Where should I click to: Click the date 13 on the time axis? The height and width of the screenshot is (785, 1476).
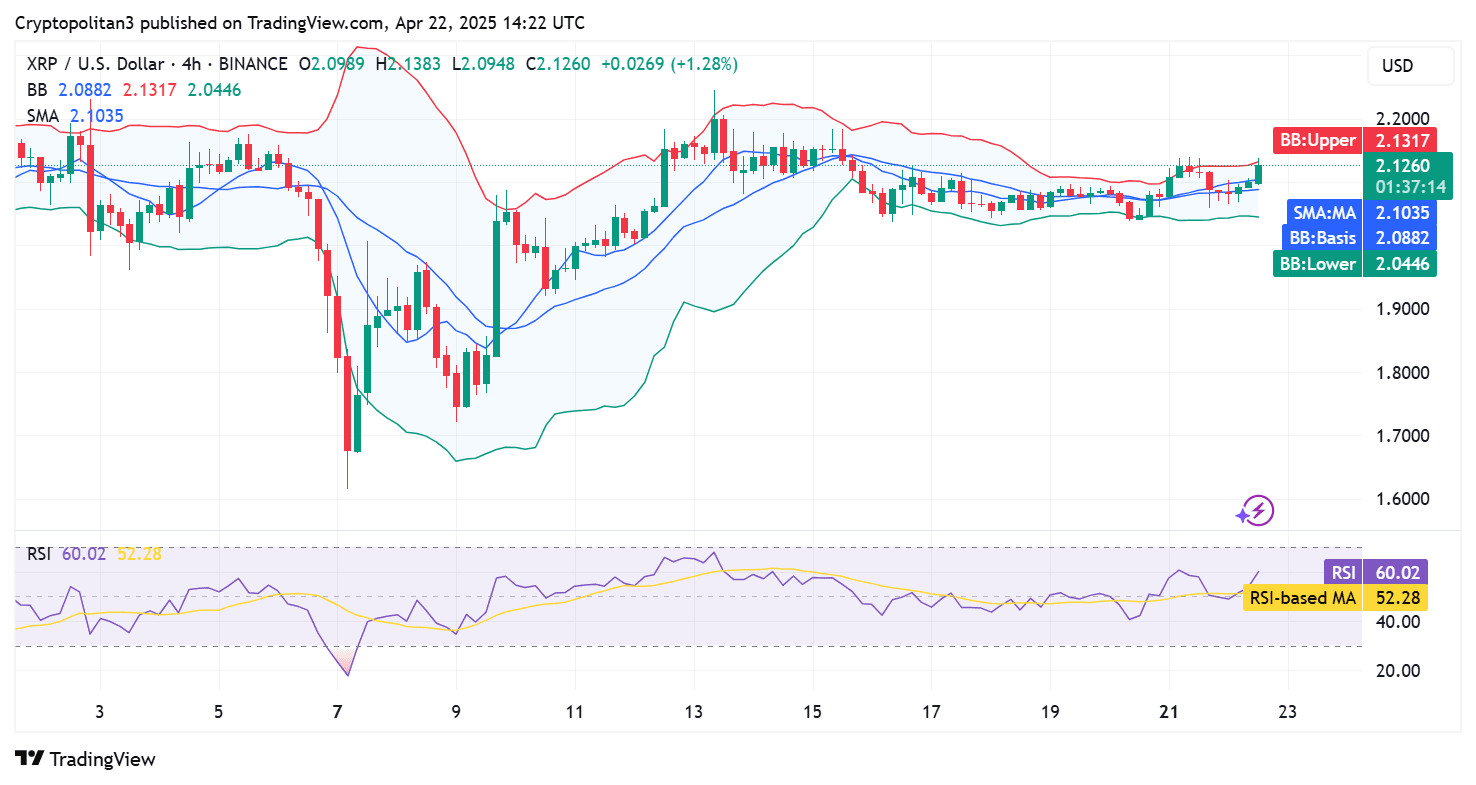coord(692,711)
